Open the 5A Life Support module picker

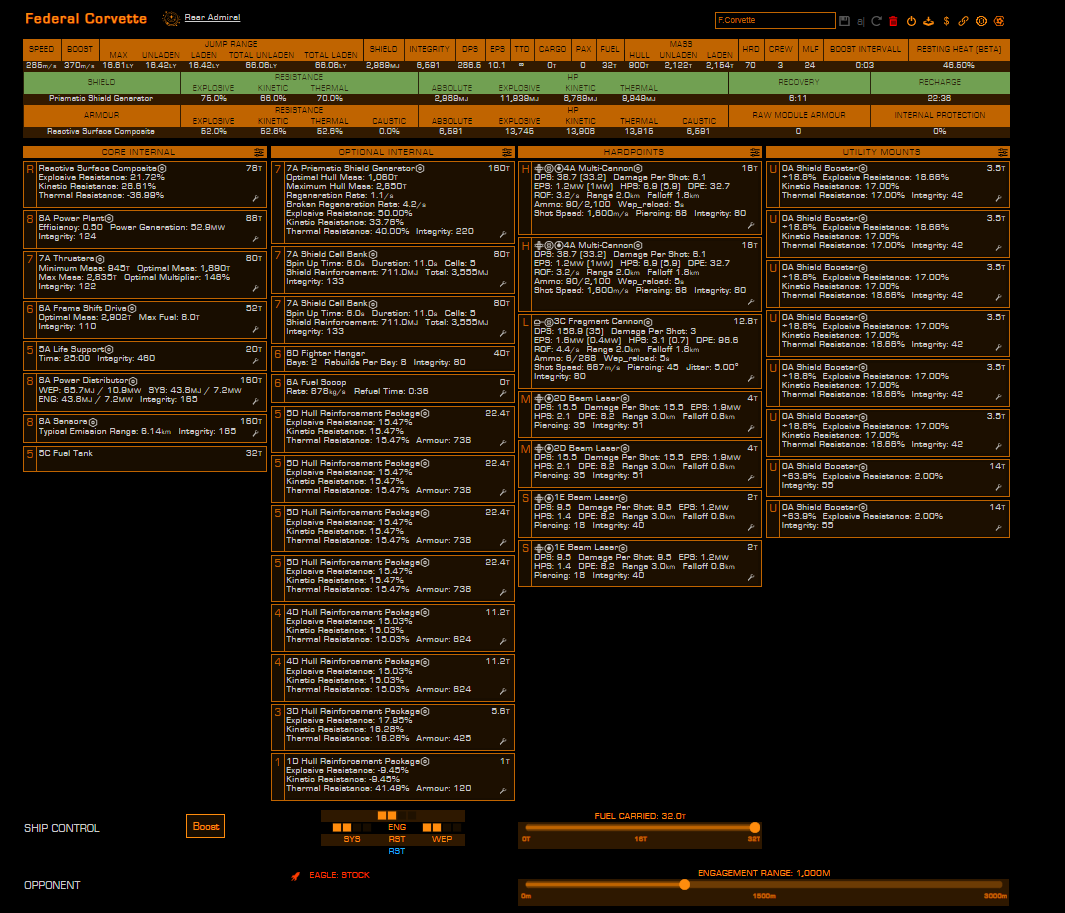point(145,355)
